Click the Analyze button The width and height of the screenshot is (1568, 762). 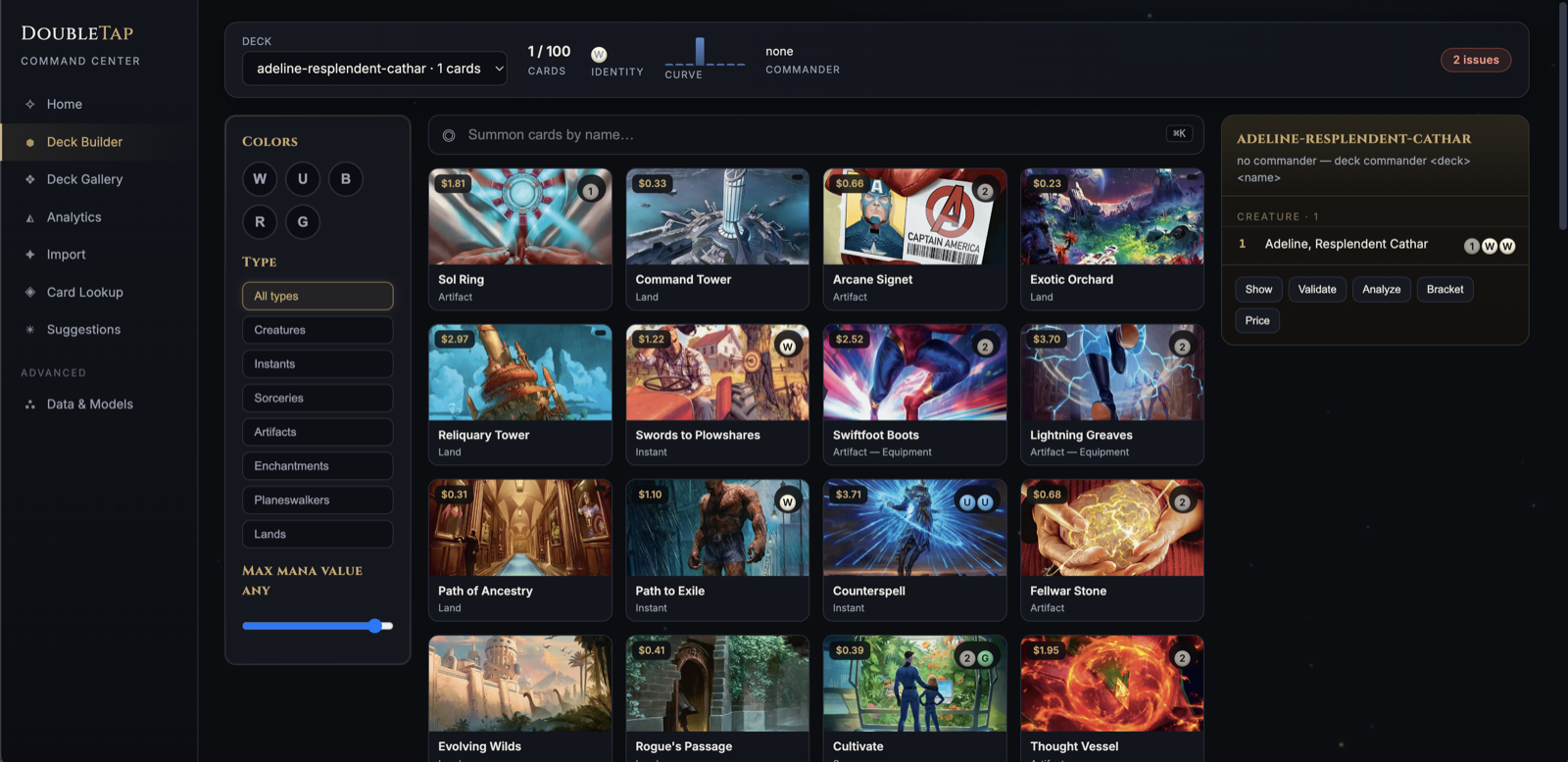click(1382, 289)
